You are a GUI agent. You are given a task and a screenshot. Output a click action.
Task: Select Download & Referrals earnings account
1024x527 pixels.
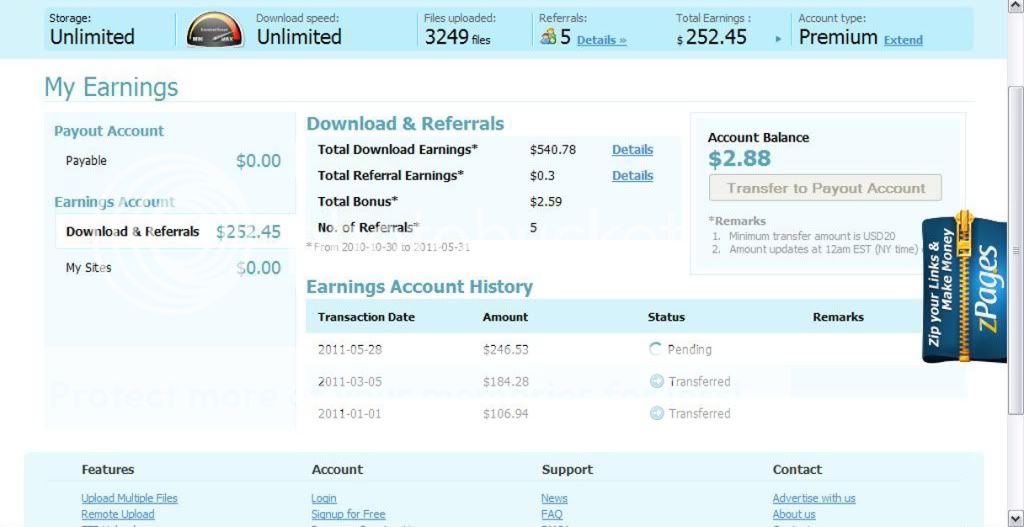174,232
